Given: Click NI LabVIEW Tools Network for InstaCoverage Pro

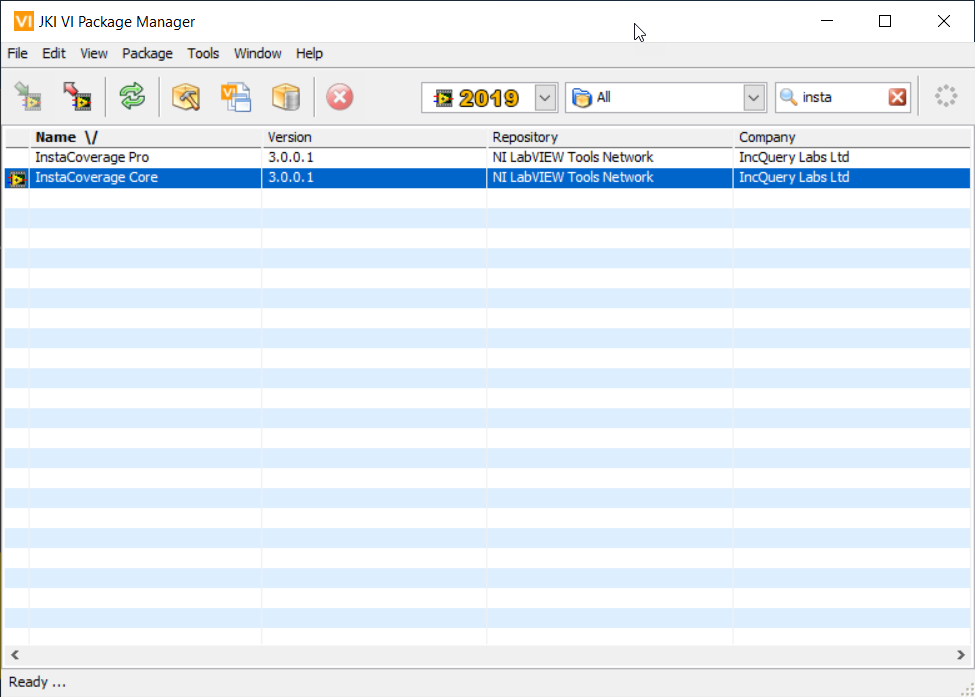Looking at the screenshot, I should click(573, 157).
